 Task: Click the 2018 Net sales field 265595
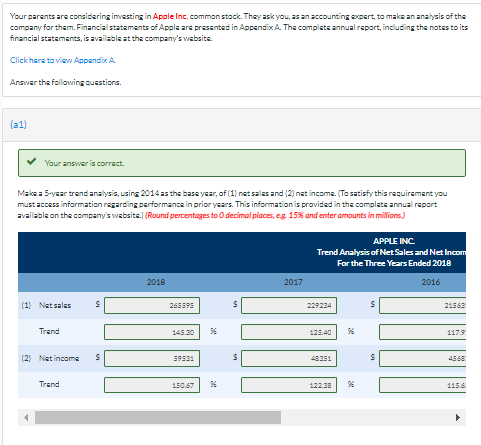click(x=152, y=305)
